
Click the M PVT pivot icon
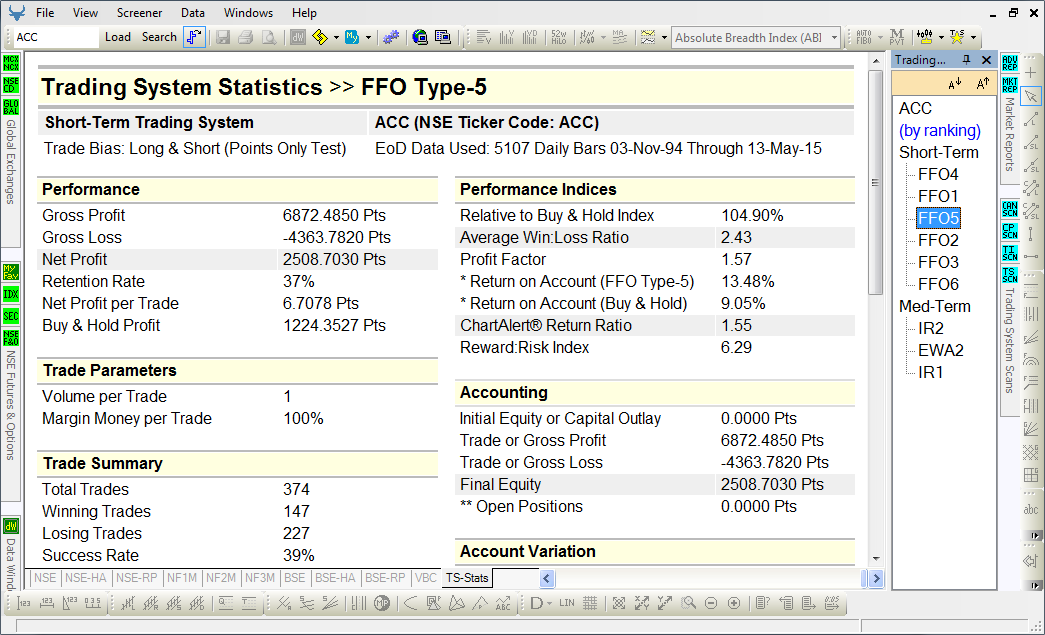click(x=897, y=37)
